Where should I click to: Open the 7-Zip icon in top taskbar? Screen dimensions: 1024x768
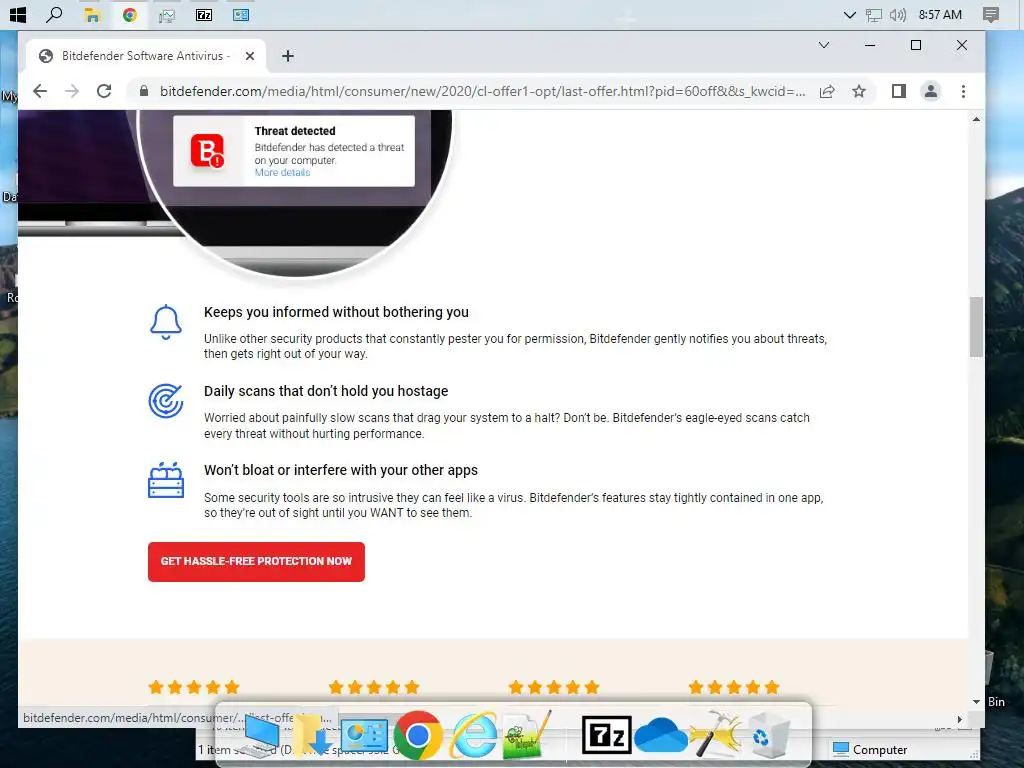204,14
